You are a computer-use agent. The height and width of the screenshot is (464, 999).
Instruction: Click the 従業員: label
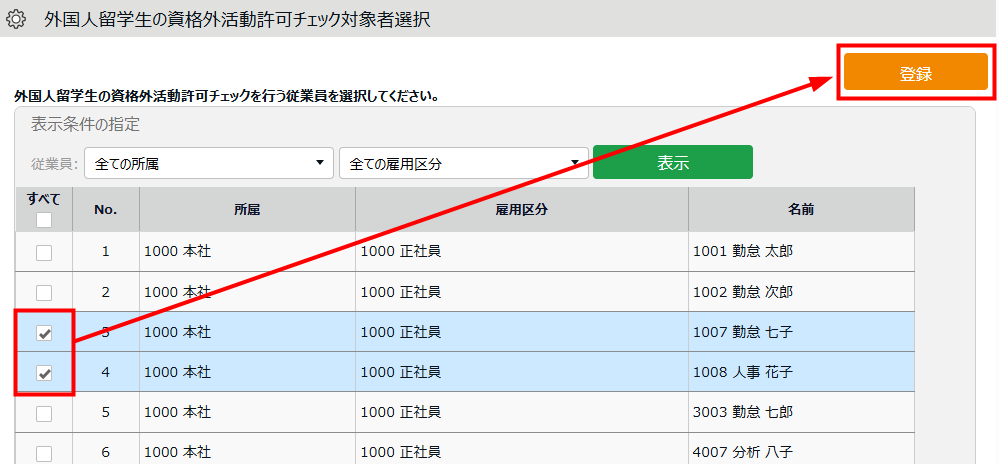point(55,164)
